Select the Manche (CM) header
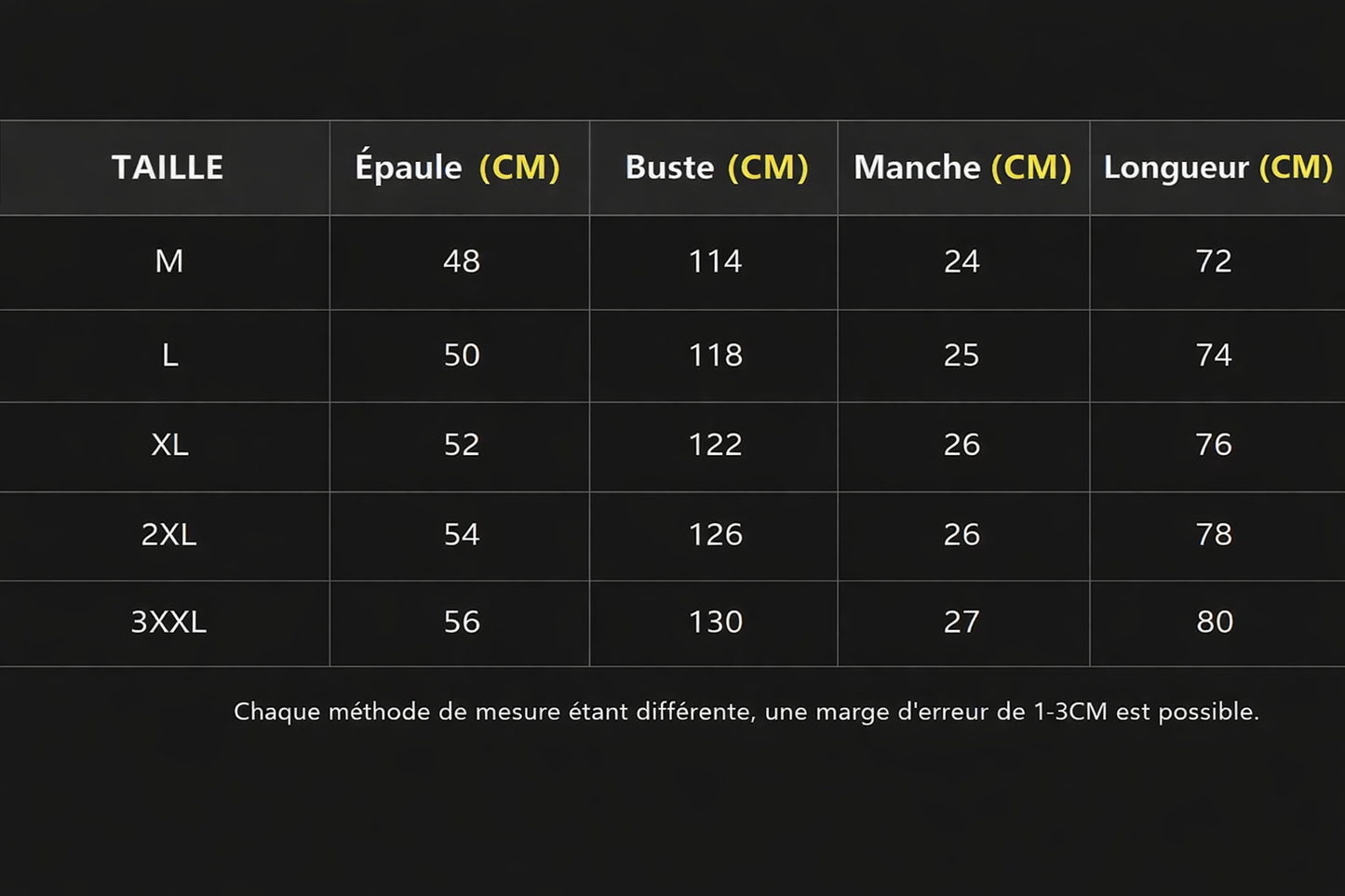This screenshot has width=1345, height=896. [962, 167]
